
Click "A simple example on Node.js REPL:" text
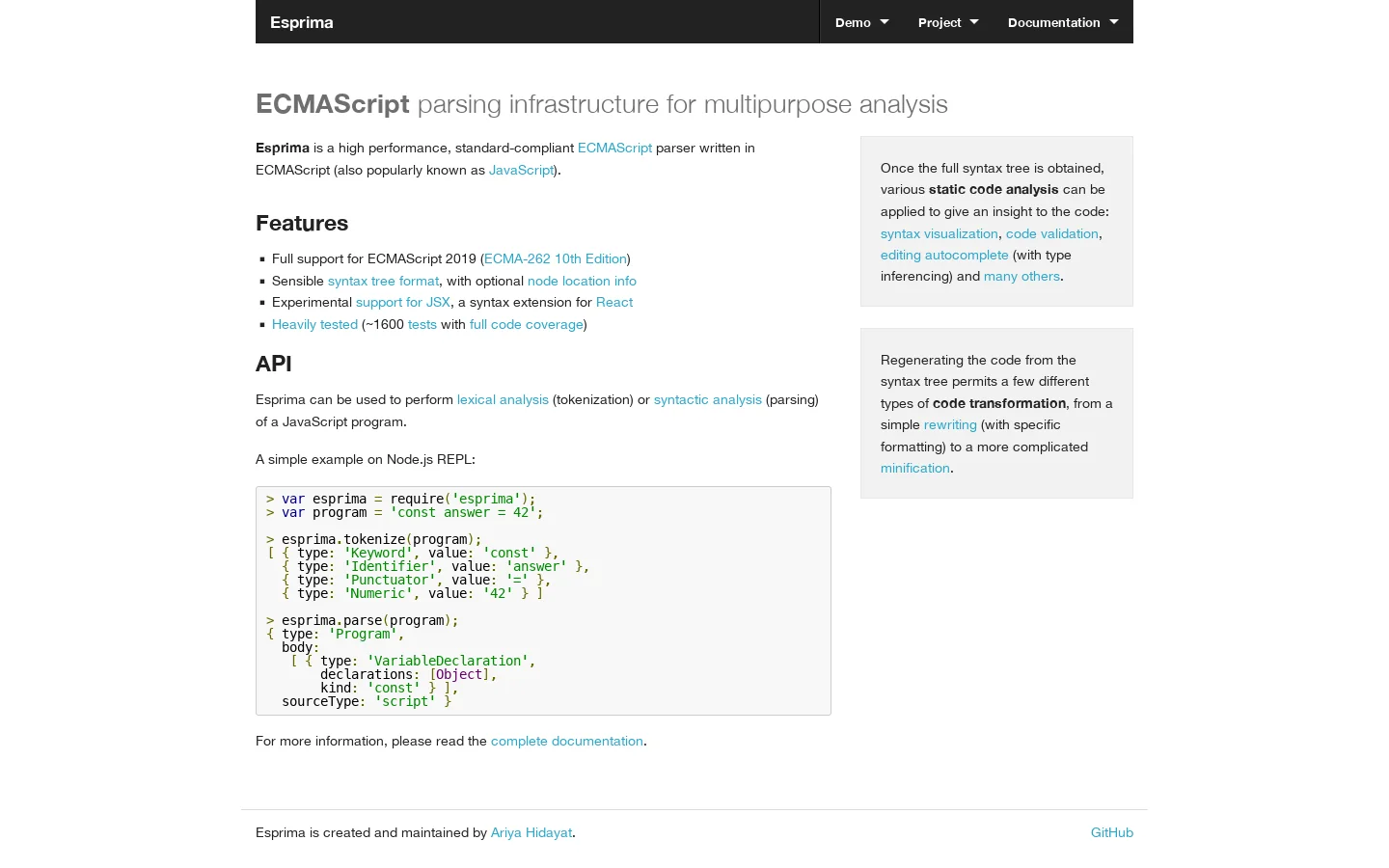point(366,459)
